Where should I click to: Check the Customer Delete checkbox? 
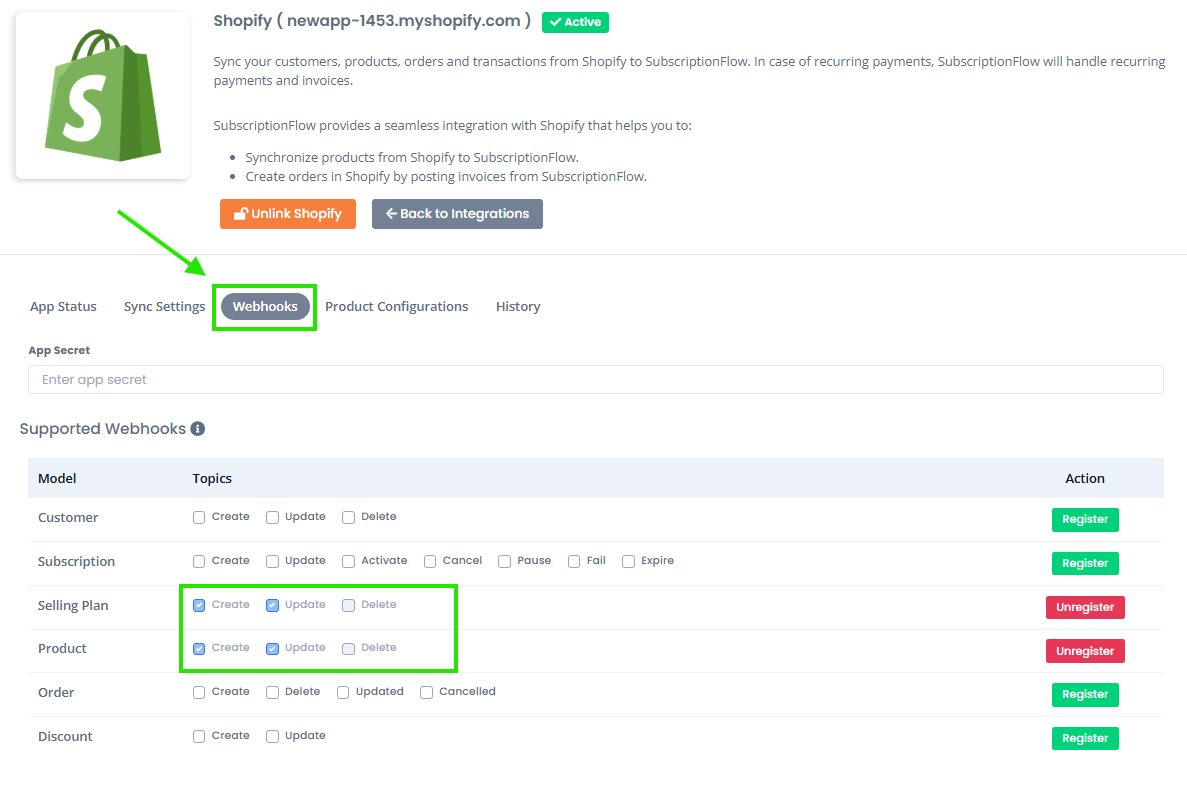pyautogui.click(x=348, y=518)
